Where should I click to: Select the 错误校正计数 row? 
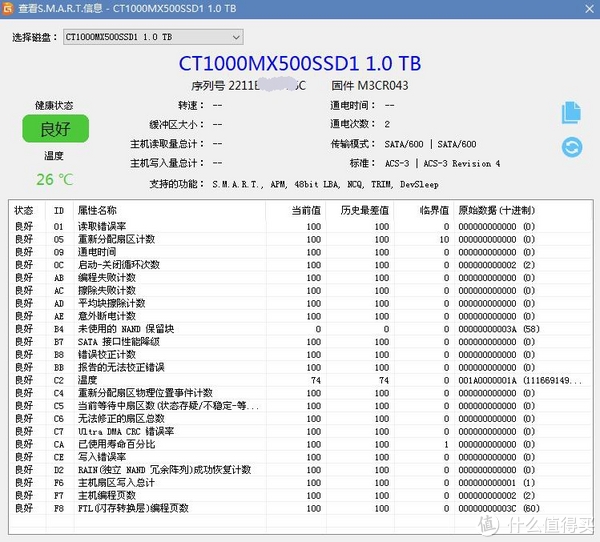[300, 355]
